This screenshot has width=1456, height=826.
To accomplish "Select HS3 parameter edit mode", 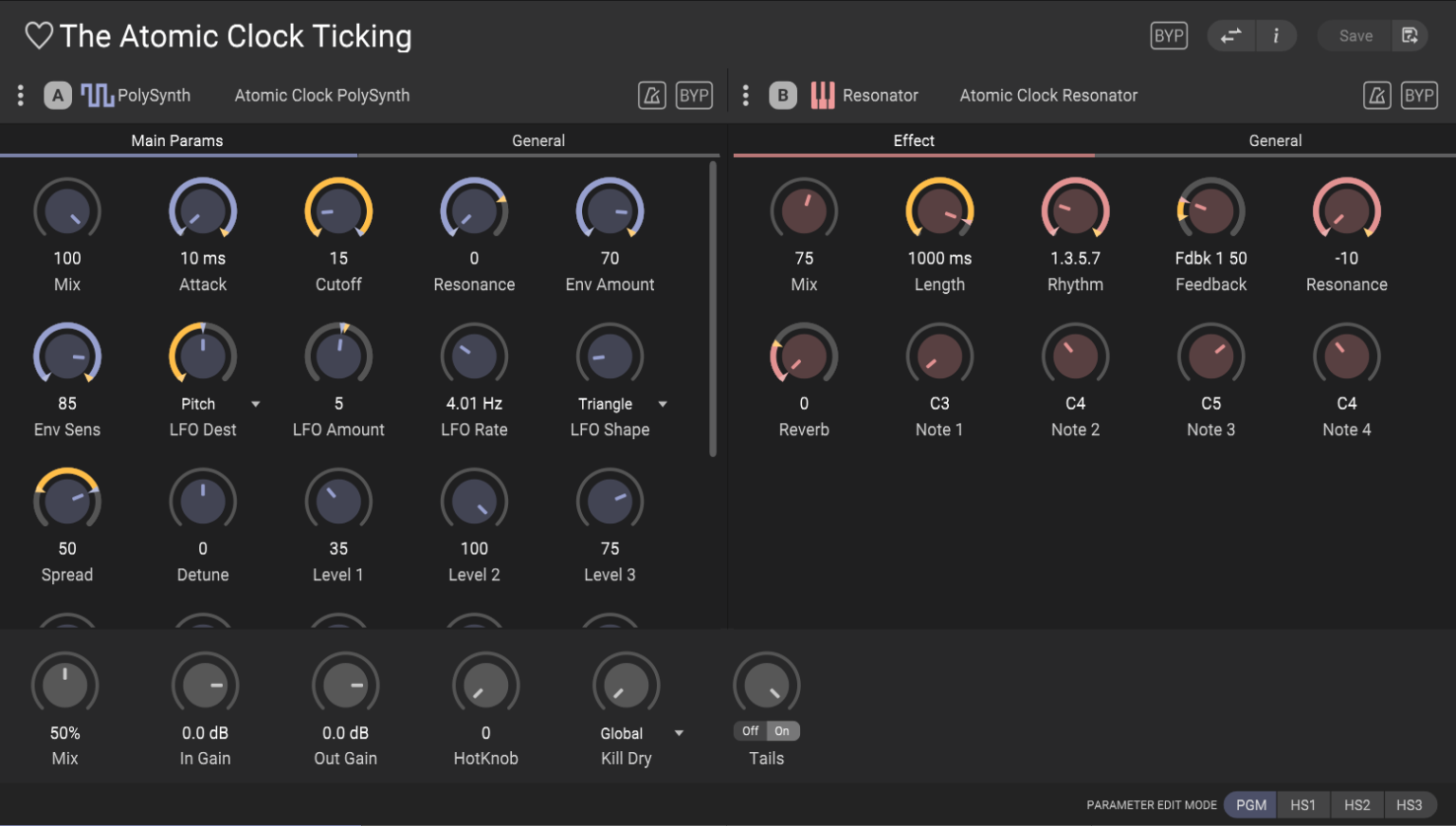I will pyautogui.click(x=1410, y=805).
